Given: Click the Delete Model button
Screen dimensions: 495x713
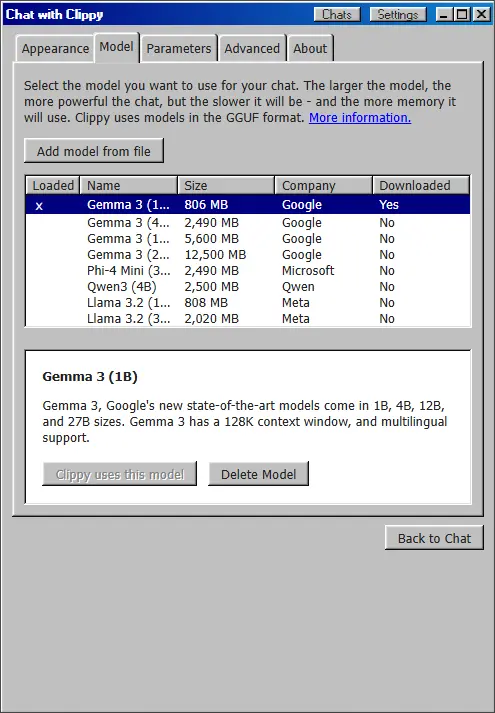Looking at the screenshot, I should [258, 474].
